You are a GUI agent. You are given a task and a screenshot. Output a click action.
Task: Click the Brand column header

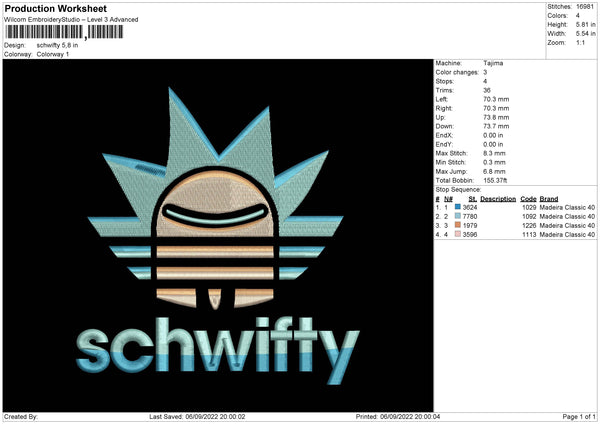click(549, 199)
